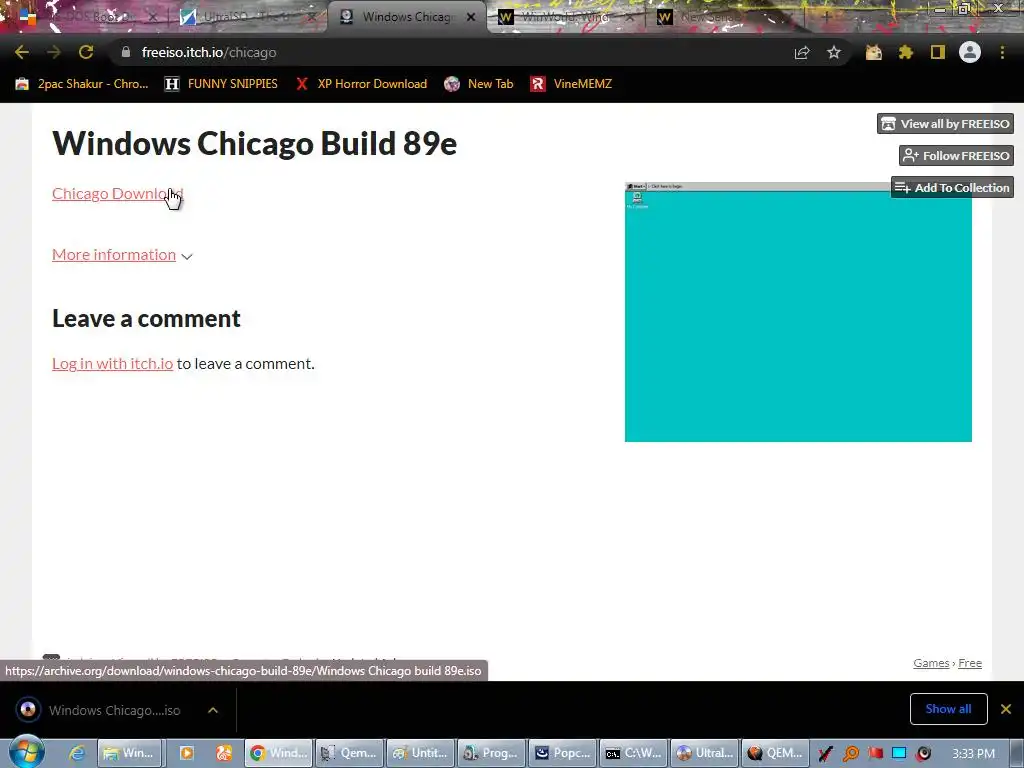Open the media player taskbar icon
This screenshot has width=1024, height=768.
(x=186, y=753)
